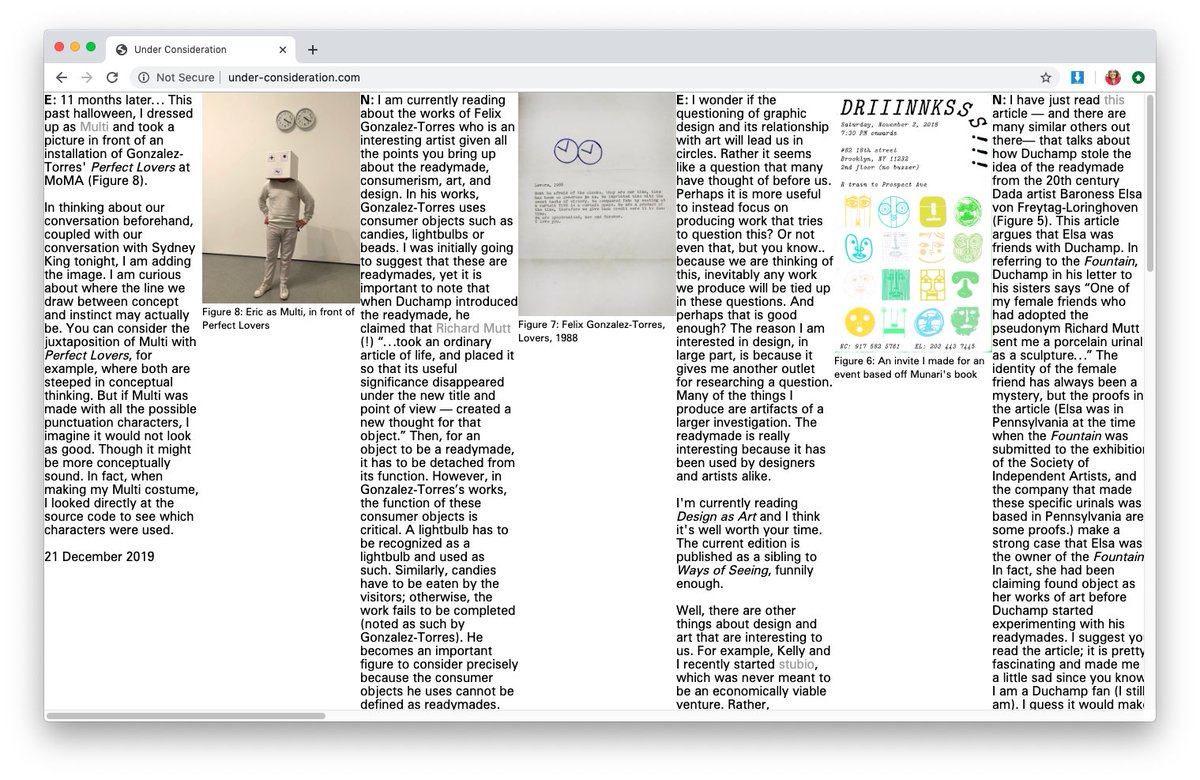
Task: Open the user profile avatar
Action: click(1112, 77)
